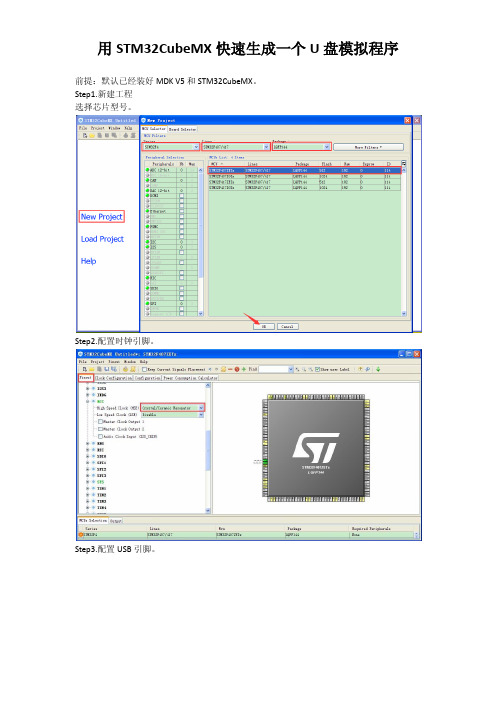Check Master Clock Output 1

pyautogui.click(x=100, y=422)
